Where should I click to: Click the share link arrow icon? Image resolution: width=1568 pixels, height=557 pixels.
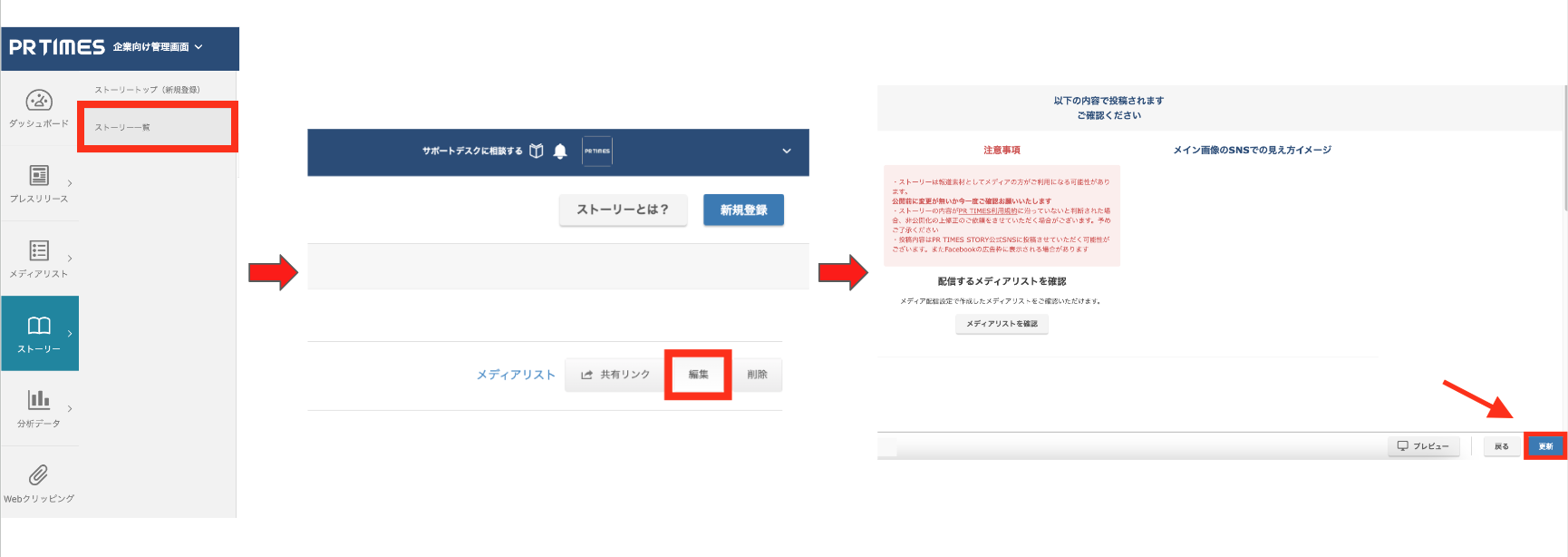586,375
